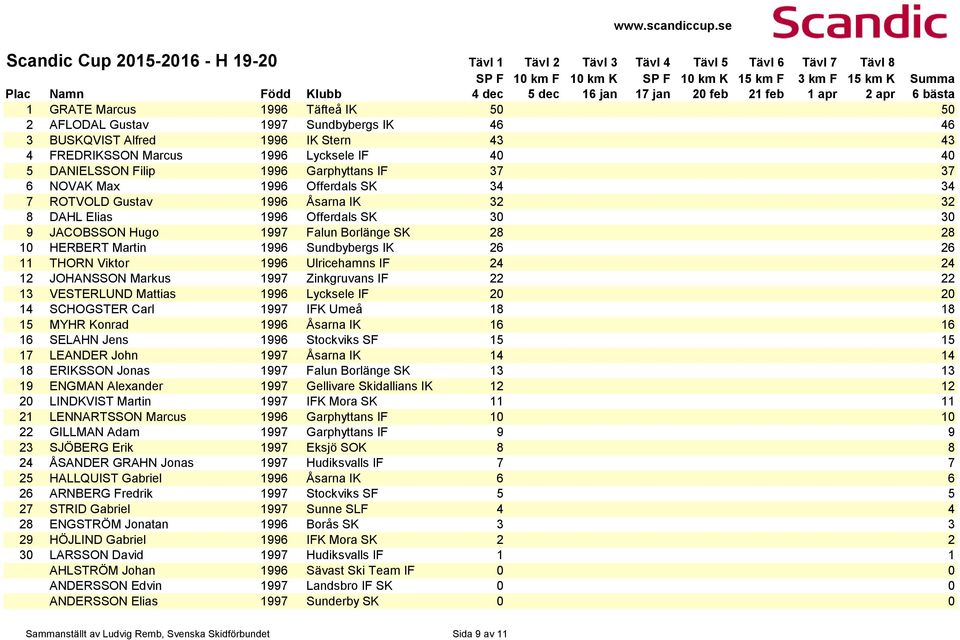
Task: Select the name ANDERSSON Elias
Action: (103, 601)
